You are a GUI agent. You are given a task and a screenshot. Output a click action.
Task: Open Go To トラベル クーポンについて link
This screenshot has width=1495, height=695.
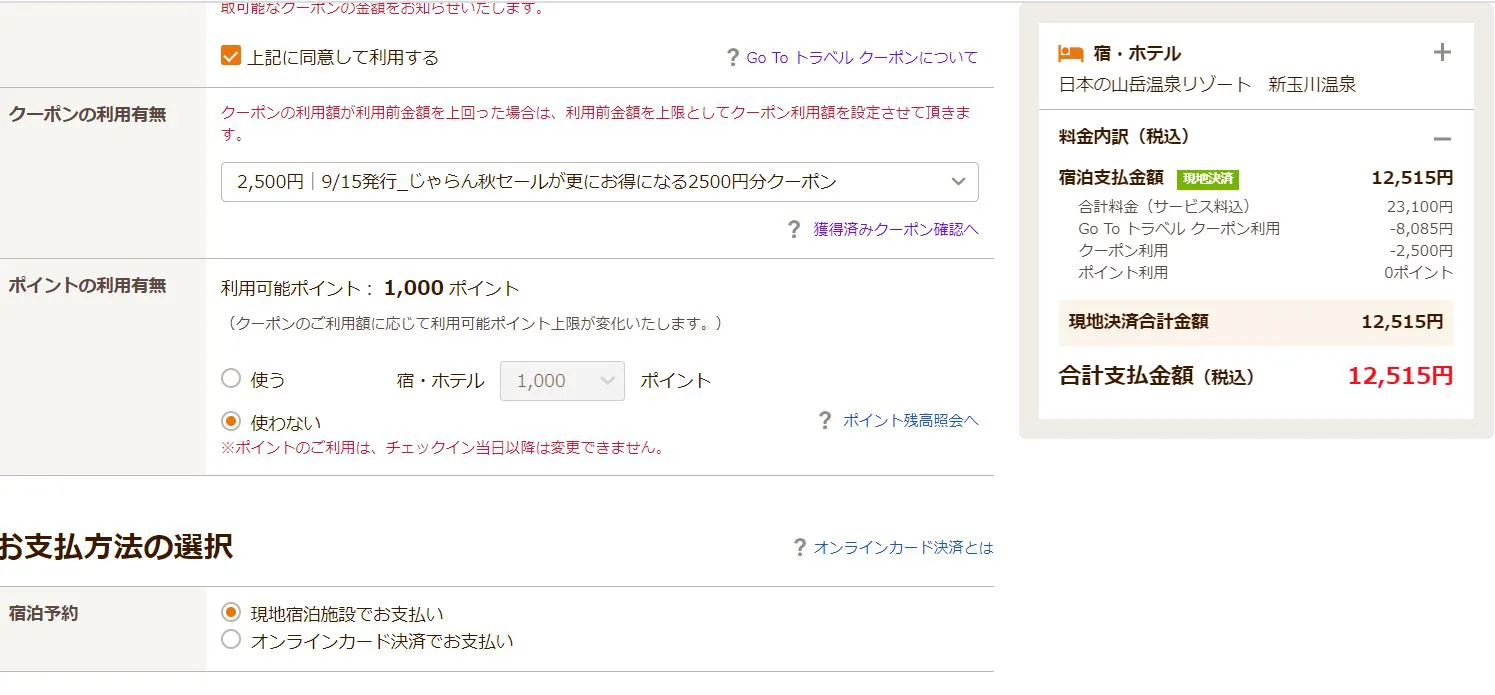click(862, 58)
